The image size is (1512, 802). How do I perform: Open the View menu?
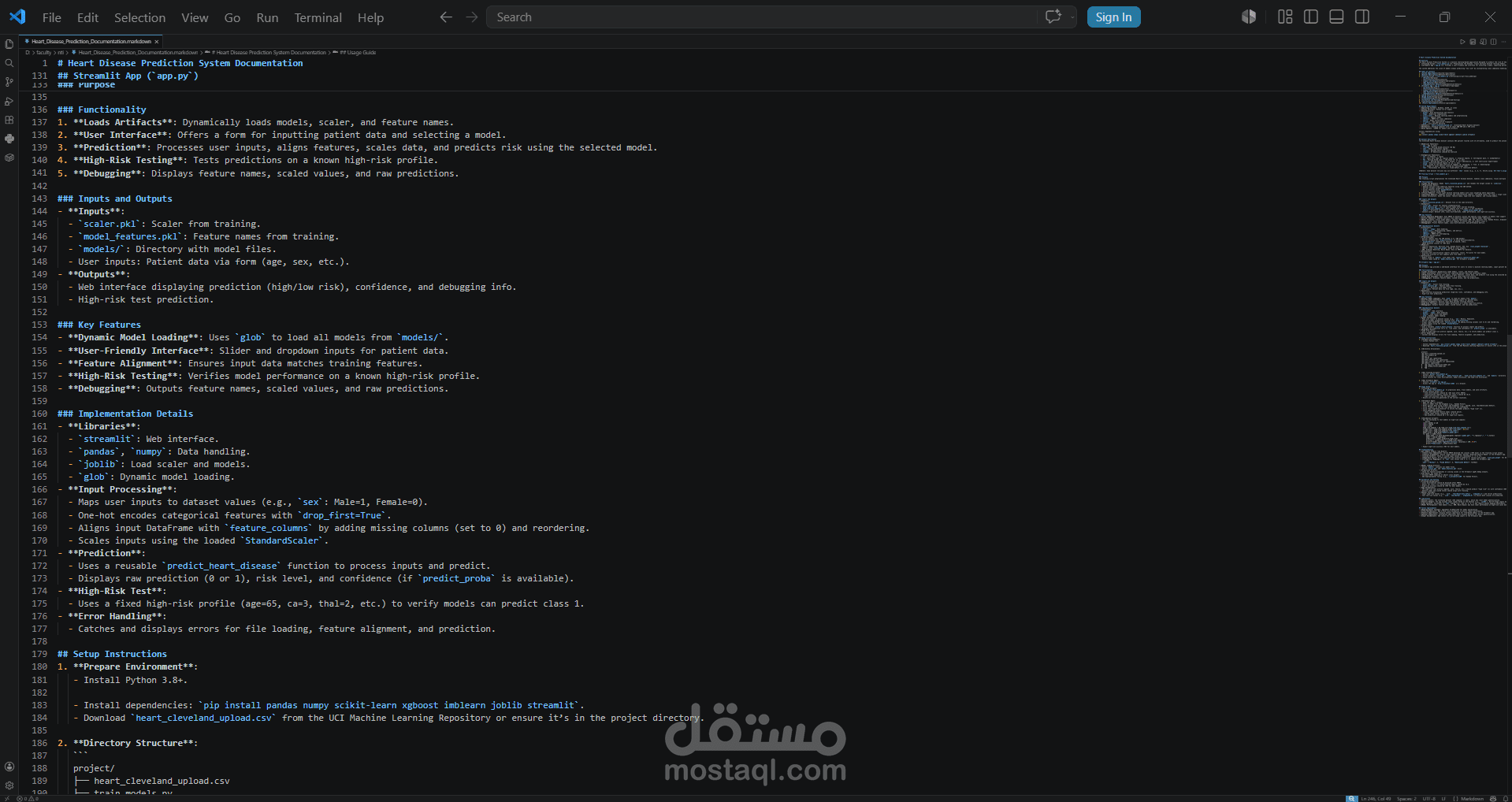195,17
